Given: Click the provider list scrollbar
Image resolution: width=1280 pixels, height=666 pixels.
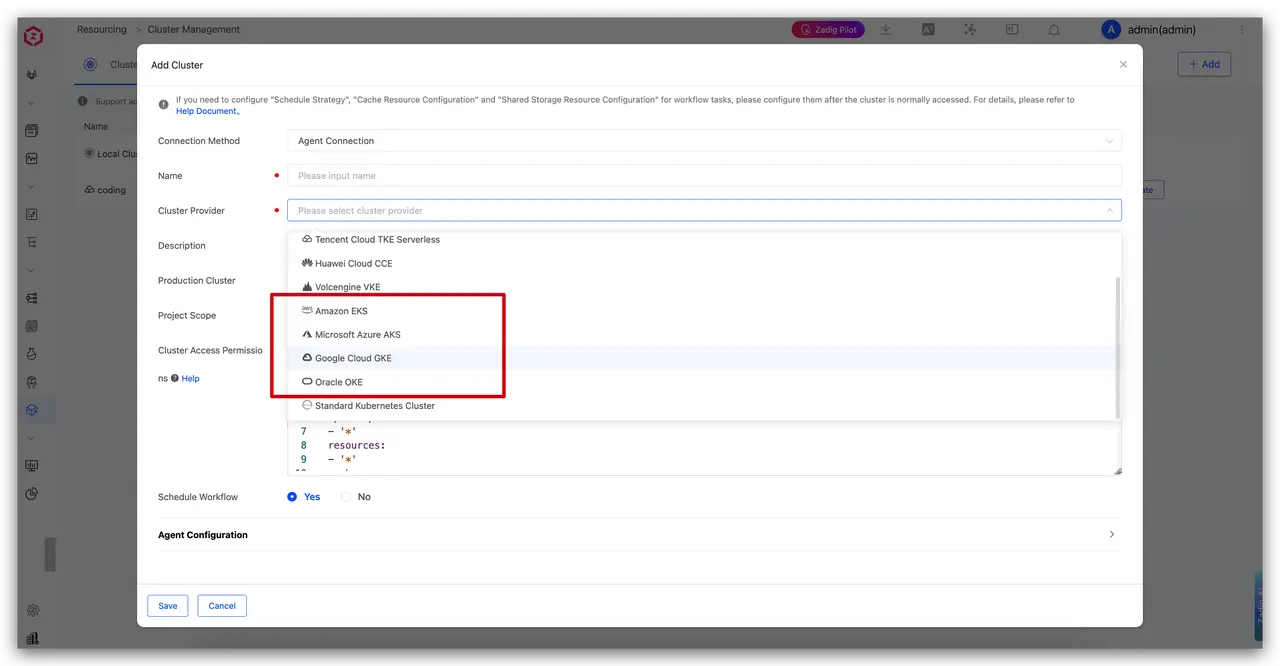Looking at the screenshot, I should point(1117,348).
